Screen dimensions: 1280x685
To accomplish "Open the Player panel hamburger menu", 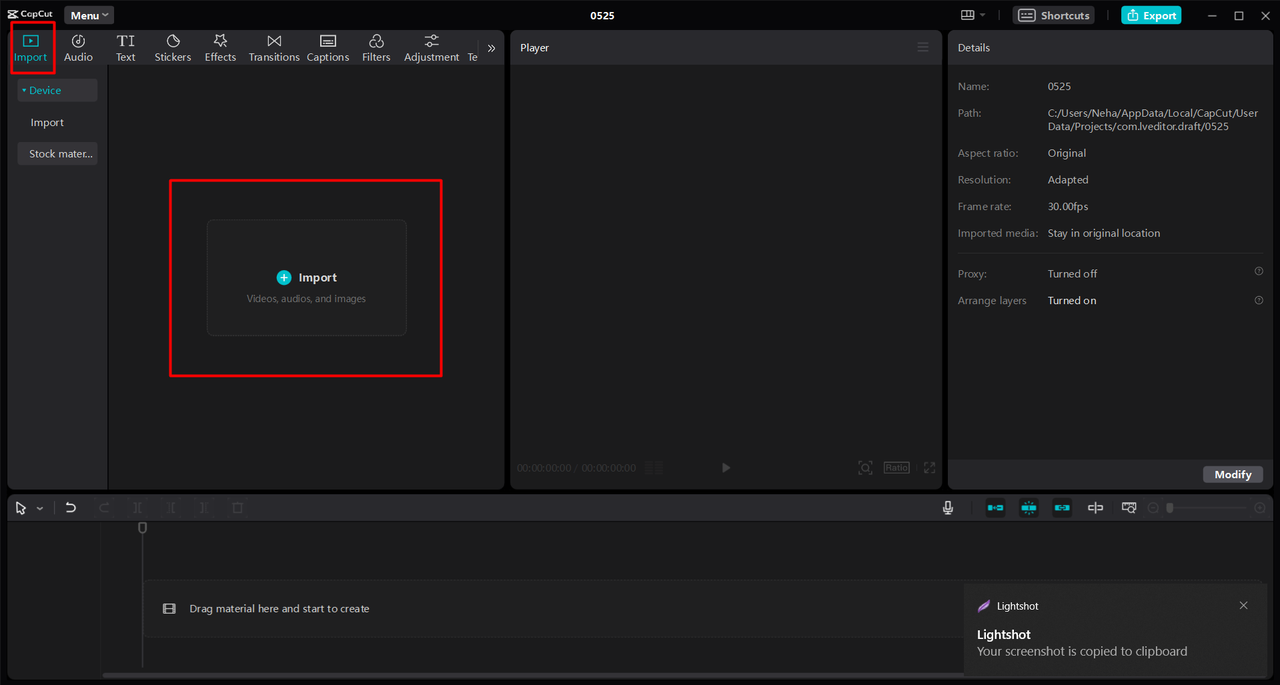I will click(923, 47).
